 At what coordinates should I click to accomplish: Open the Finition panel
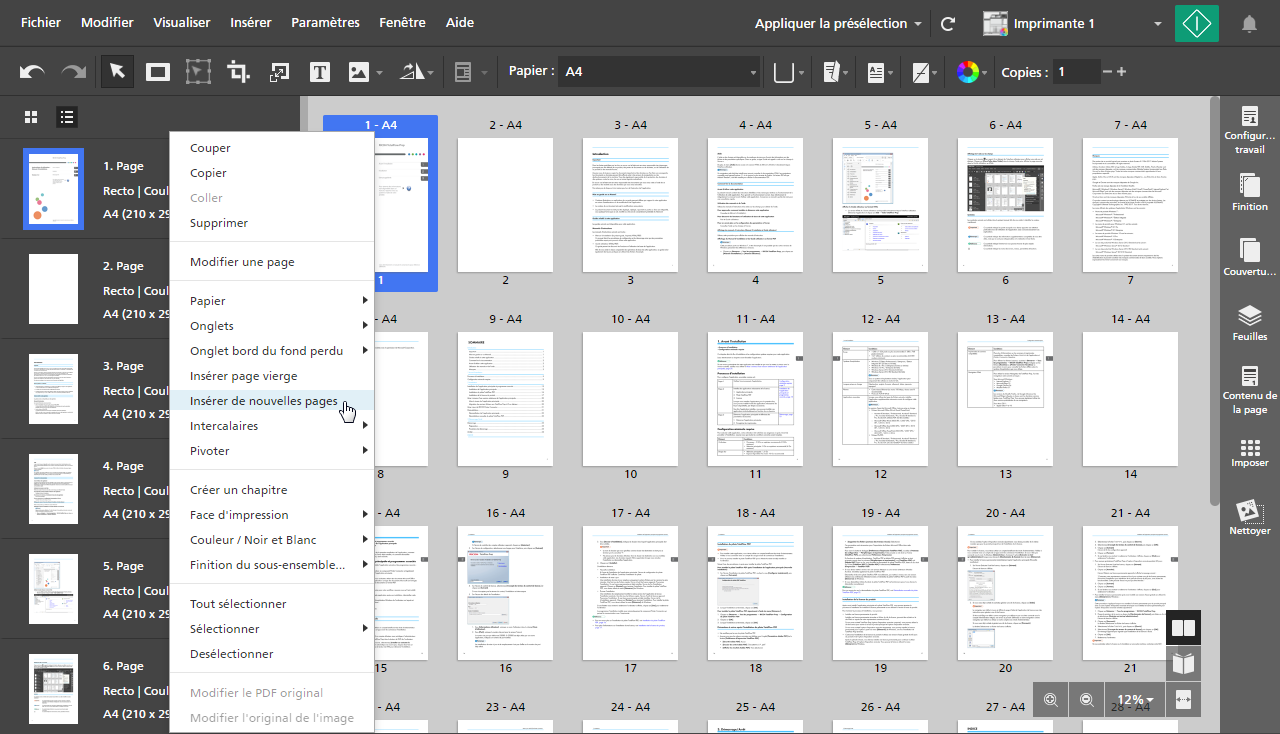click(1249, 192)
